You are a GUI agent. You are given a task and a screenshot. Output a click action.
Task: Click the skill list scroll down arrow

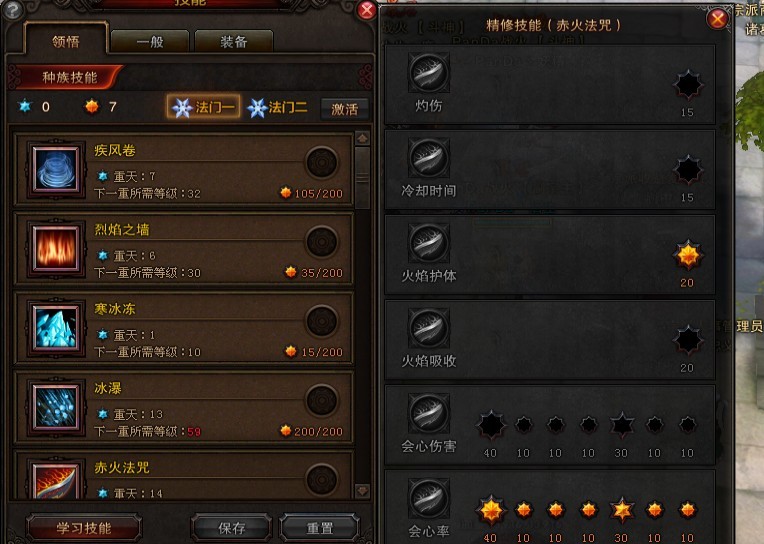point(362,490)
